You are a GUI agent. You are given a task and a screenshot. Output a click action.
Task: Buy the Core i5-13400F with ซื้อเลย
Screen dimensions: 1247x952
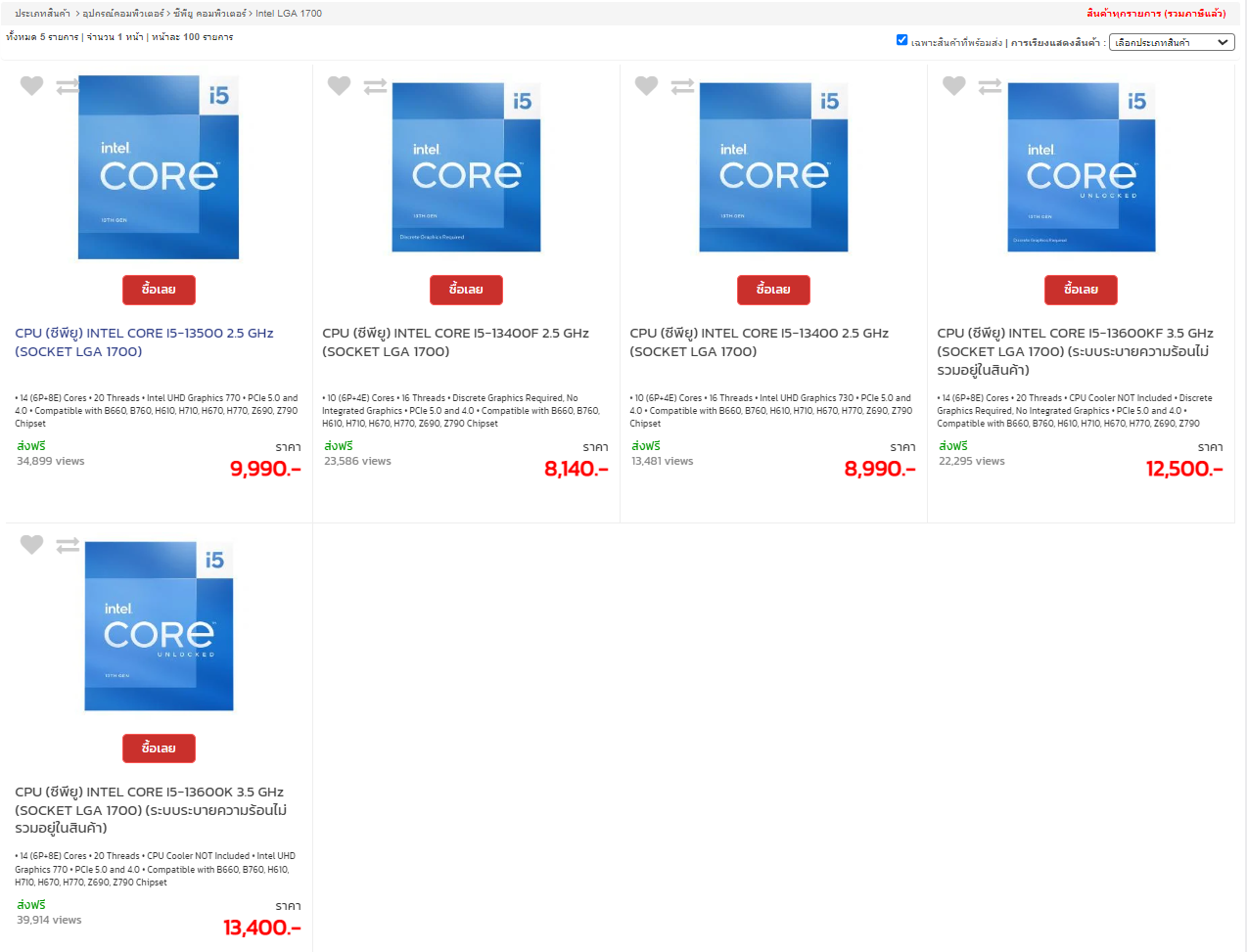click(466, 290)
